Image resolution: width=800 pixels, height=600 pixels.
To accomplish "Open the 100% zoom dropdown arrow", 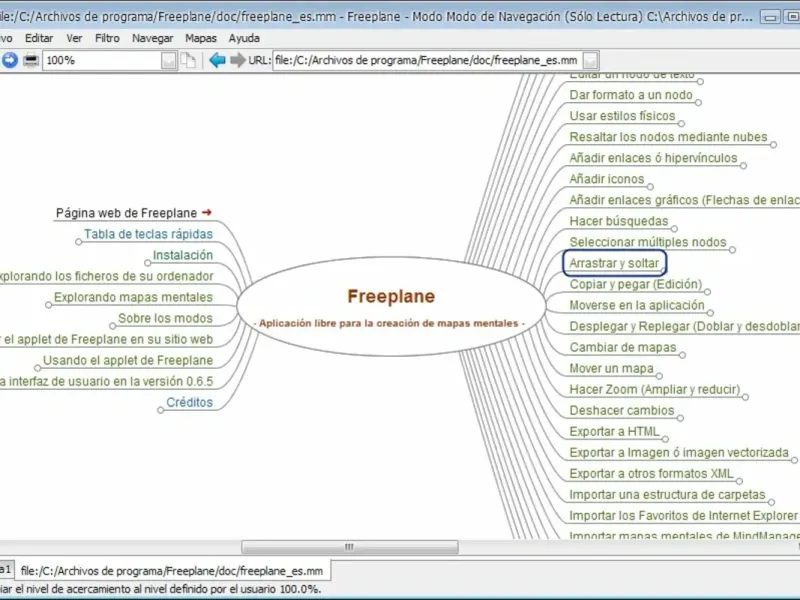I will (x=169, y=61).
